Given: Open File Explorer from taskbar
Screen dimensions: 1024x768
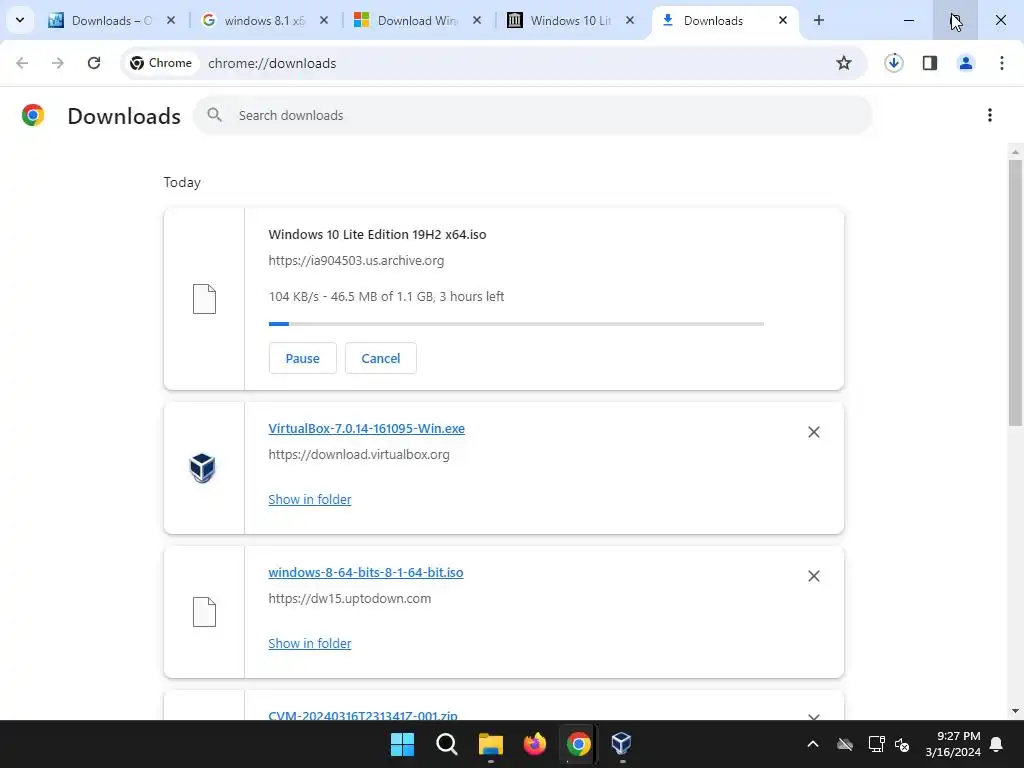Looking at the screenshot, I should [490, 744].
